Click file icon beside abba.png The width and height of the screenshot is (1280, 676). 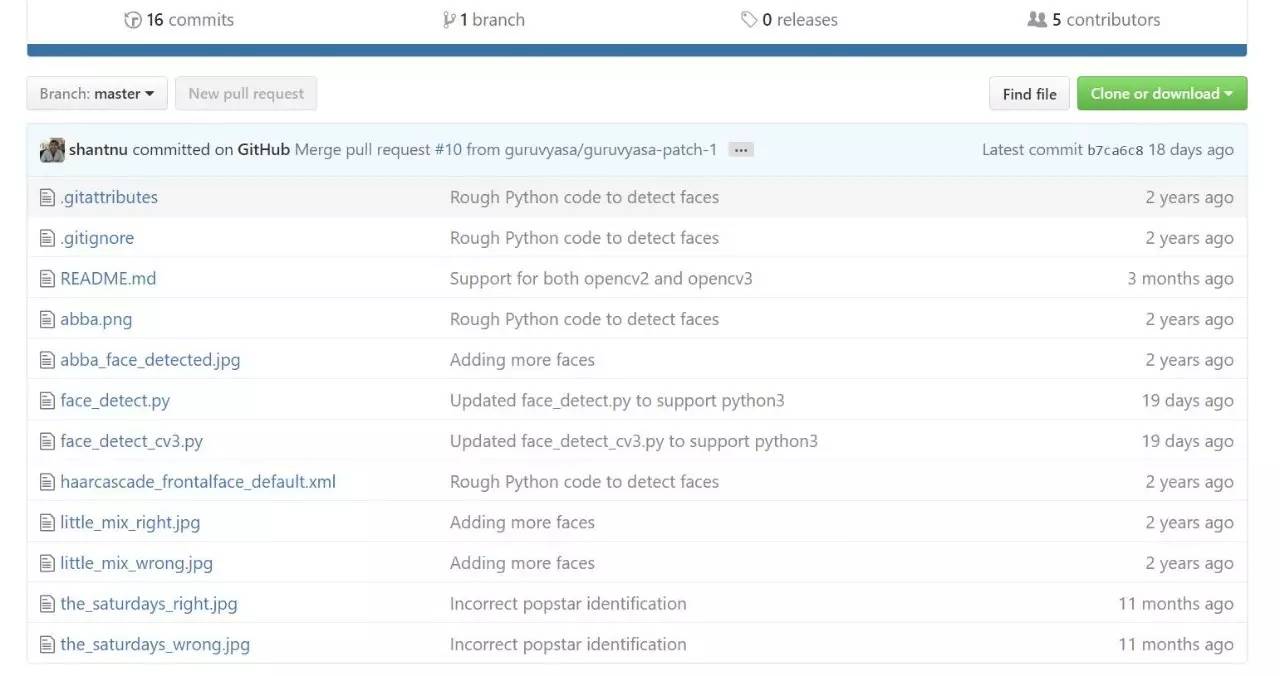(x=46, y=320)
